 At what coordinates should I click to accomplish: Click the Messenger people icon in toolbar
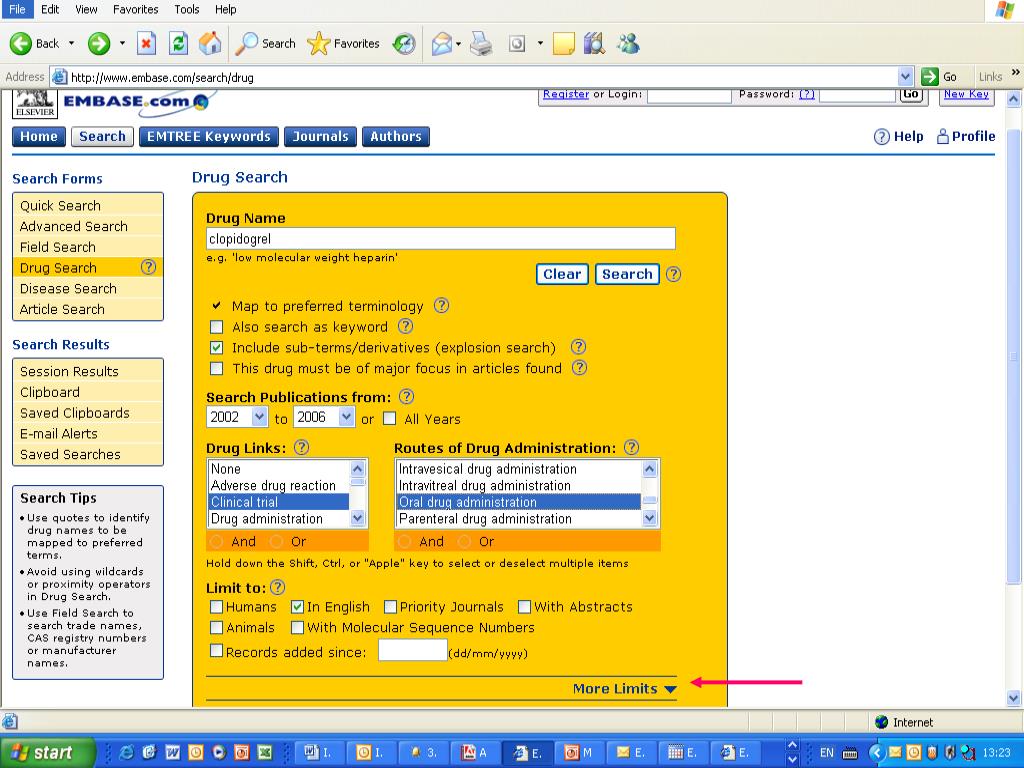628,43
